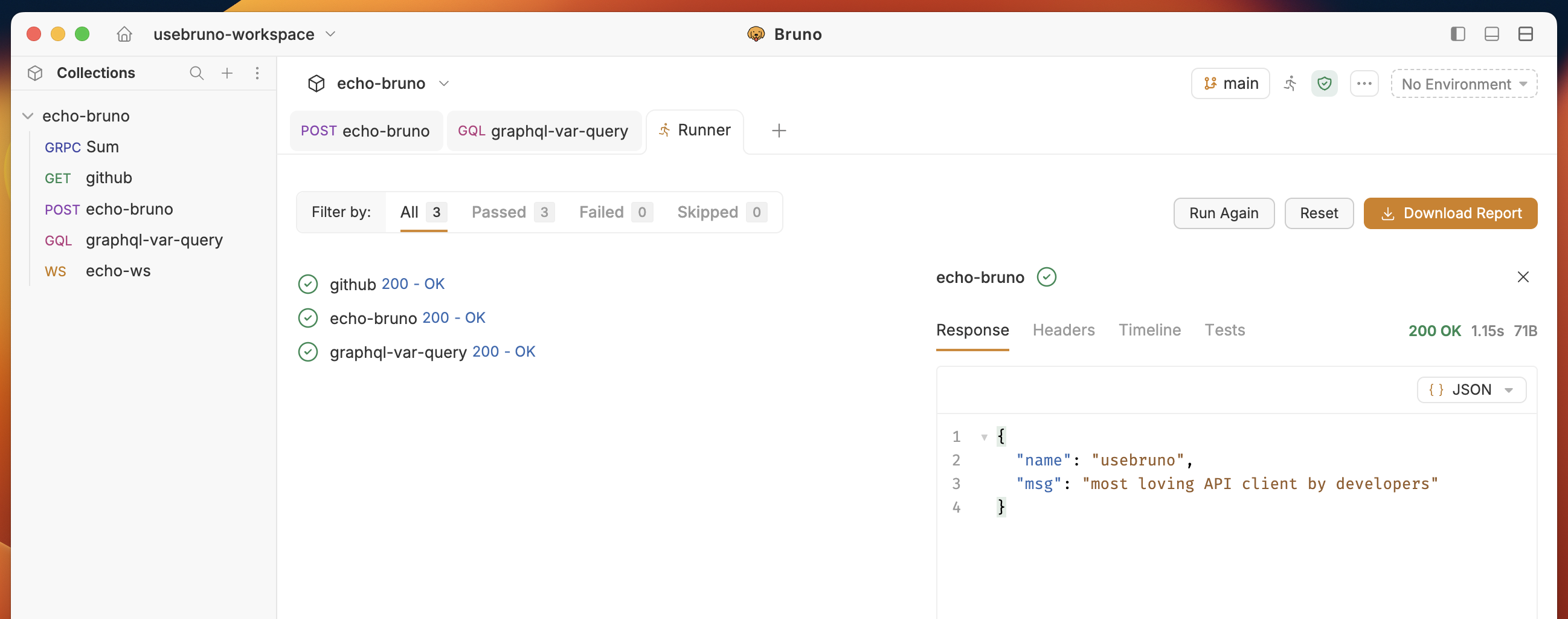
Task: Open the three-dots more options button
Action: click(x=1364, y=83)
